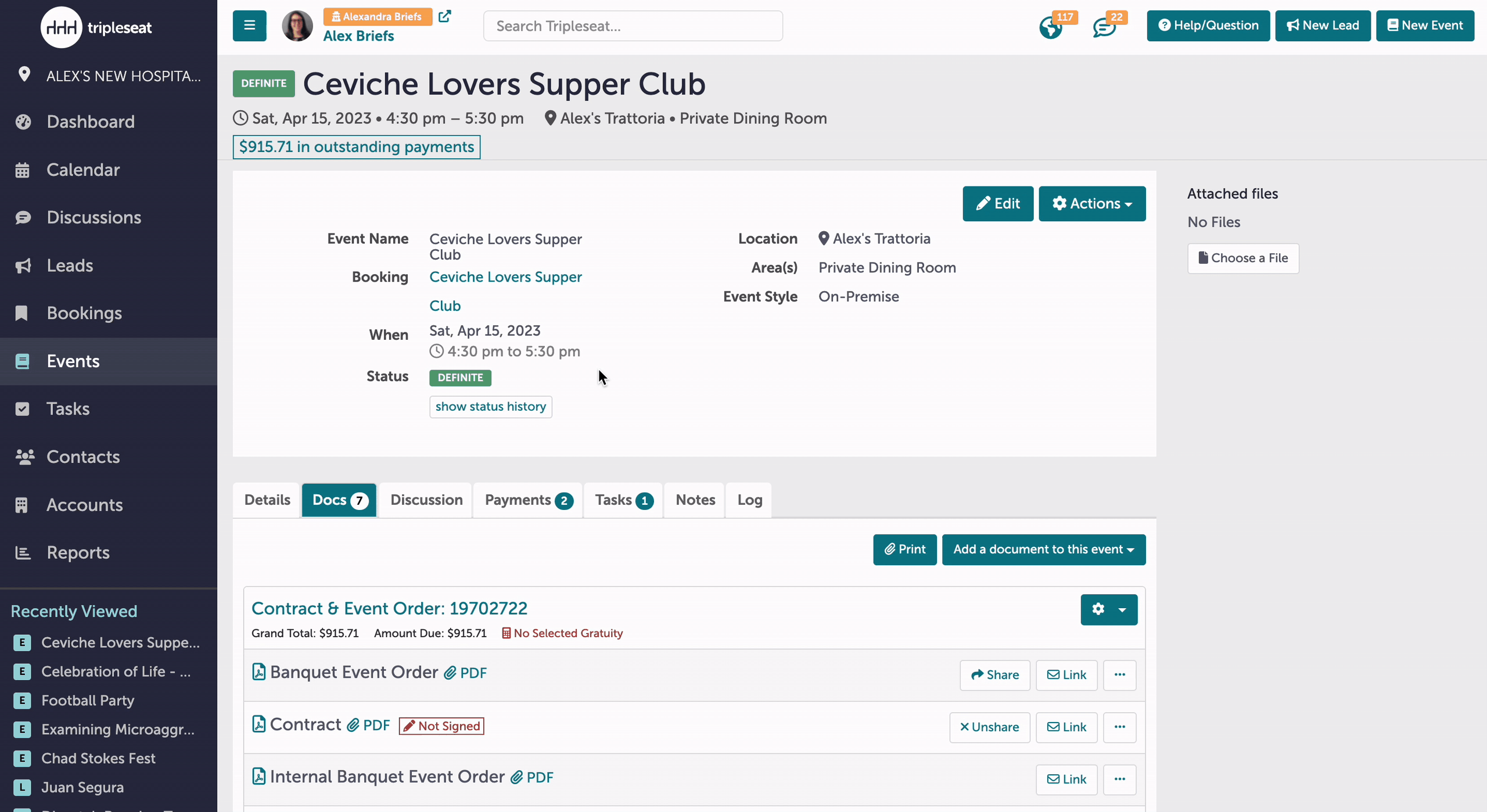Click Link button for Banquet Event Order
This screenshot has width=1487, height=812.
coord(1066,675)
